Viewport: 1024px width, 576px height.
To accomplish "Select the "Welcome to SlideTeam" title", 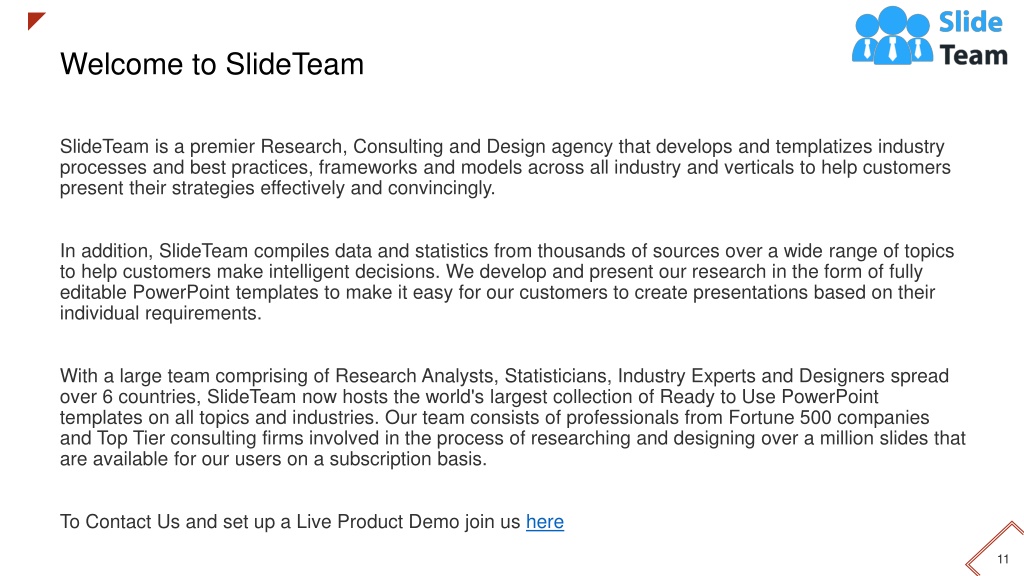I will click(x=212, y=64).
